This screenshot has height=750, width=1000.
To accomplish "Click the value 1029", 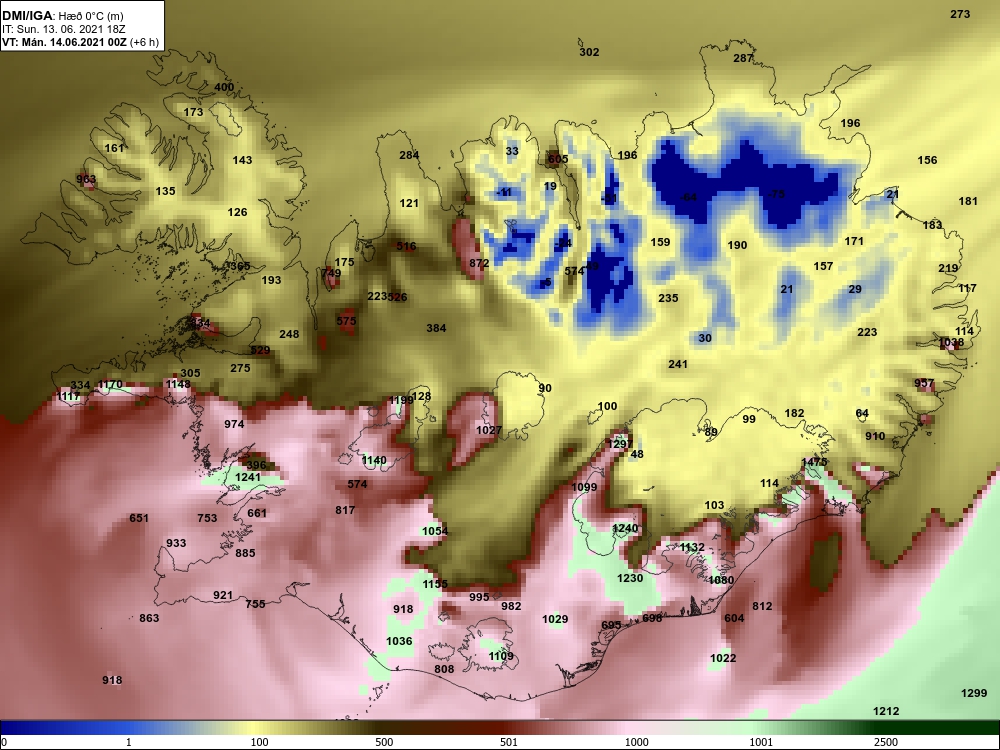I will (x=555, y=619).
